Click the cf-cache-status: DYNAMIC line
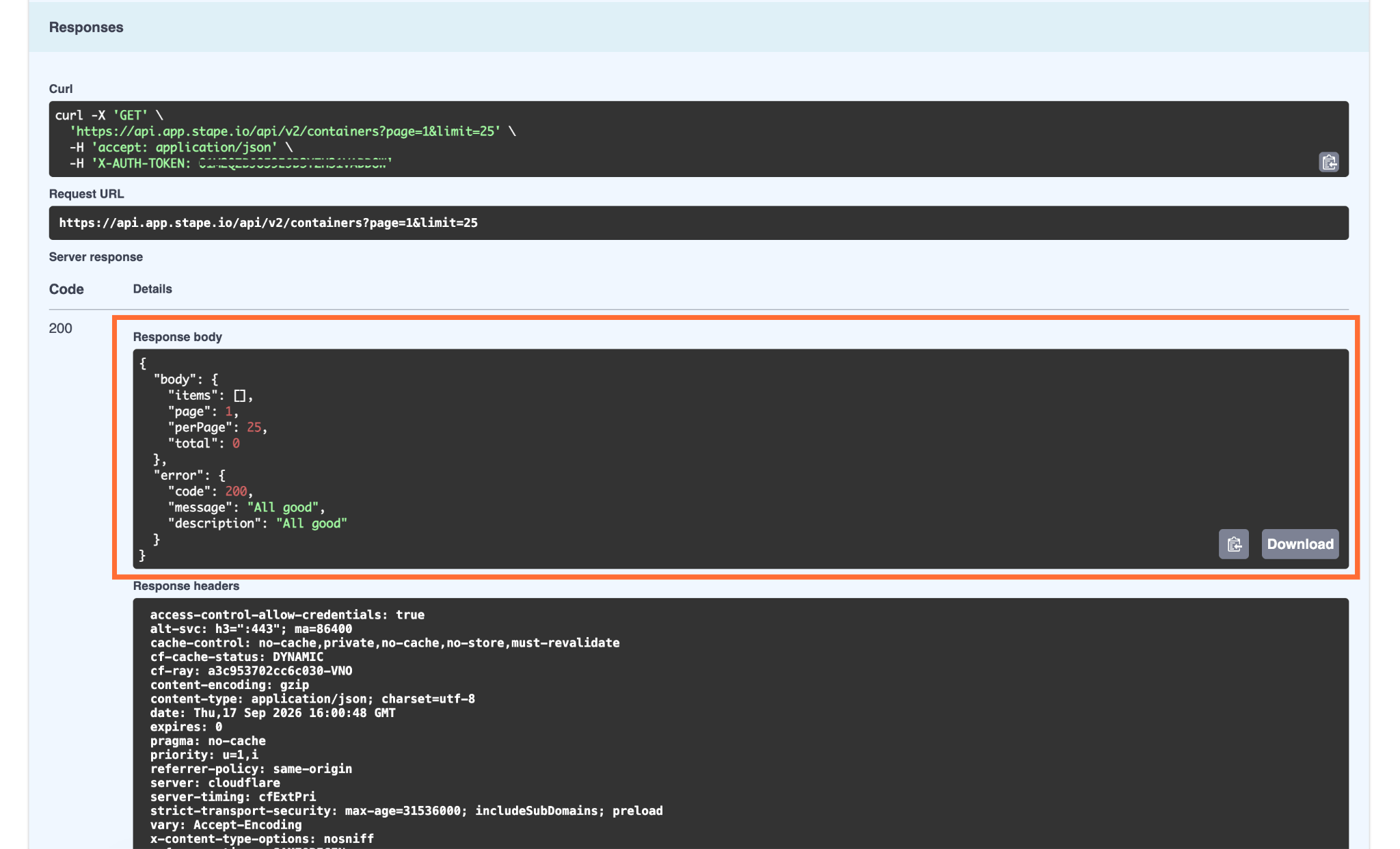The width and height of the screenshot is (1400, 849). point(237,657)
